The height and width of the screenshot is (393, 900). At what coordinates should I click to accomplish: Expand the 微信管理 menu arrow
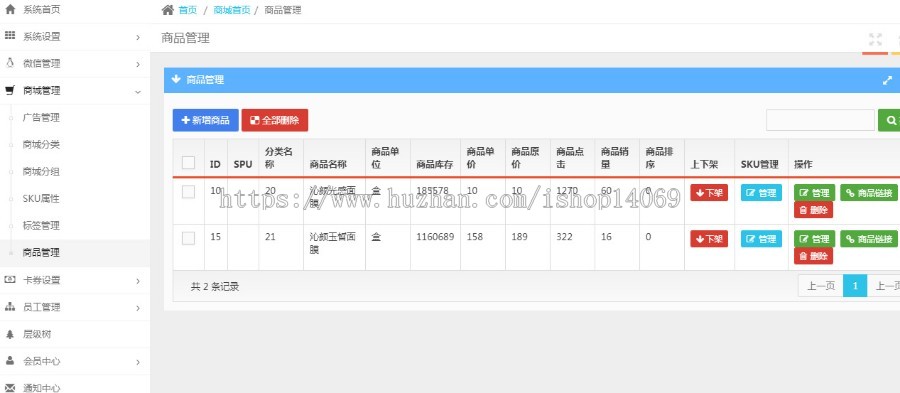click(138, 64)
